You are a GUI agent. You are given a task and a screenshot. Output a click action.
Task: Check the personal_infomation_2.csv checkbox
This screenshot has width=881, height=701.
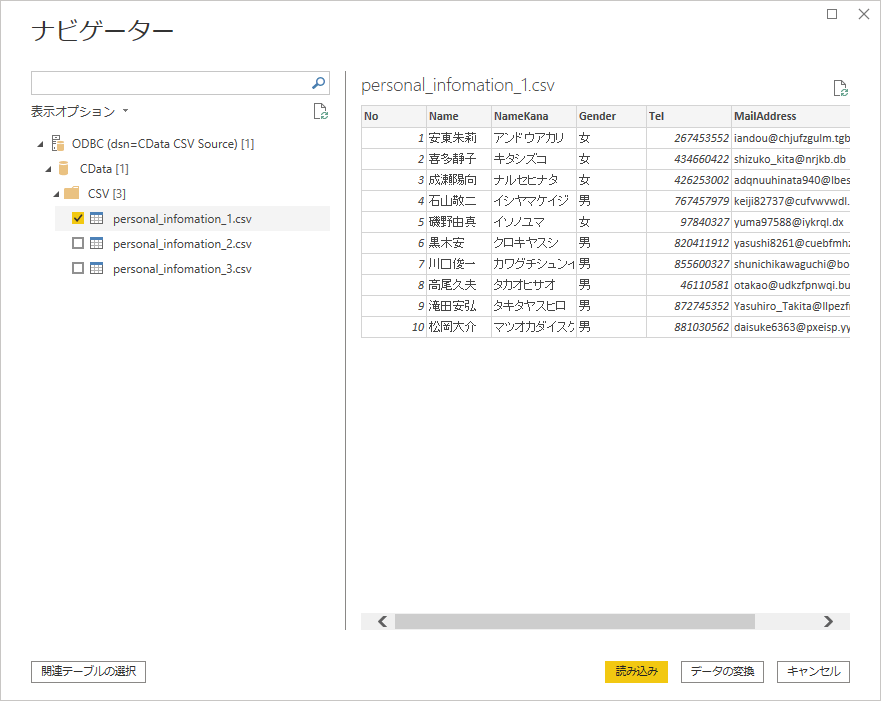coord(78,243)
